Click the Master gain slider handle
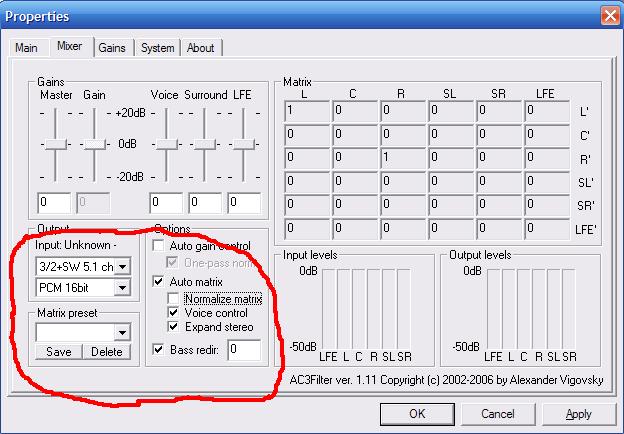This screenshot has width=624, height=434. pyautogui.click(x=56, y=144)
